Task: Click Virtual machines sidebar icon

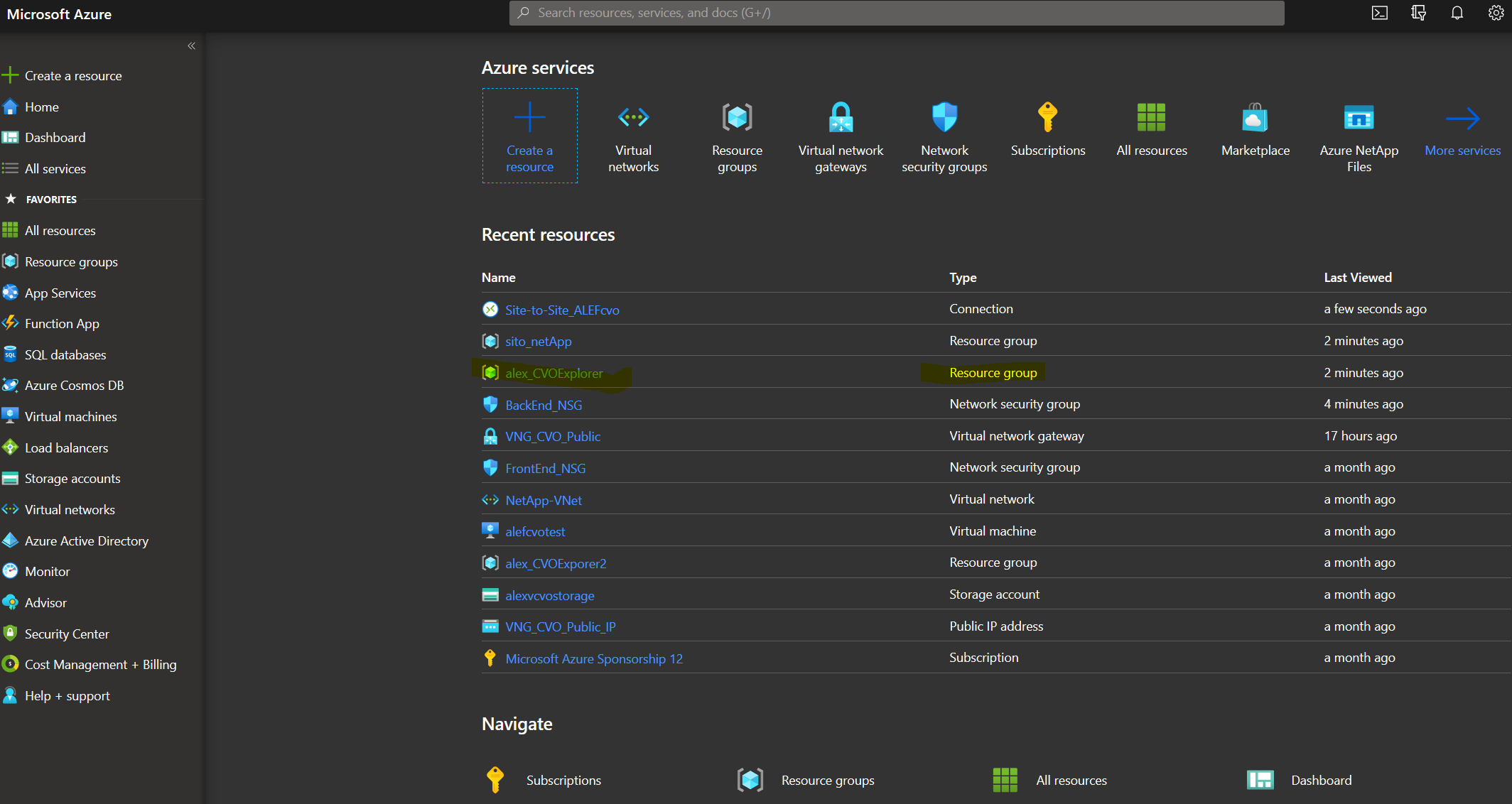Action: 10,416
